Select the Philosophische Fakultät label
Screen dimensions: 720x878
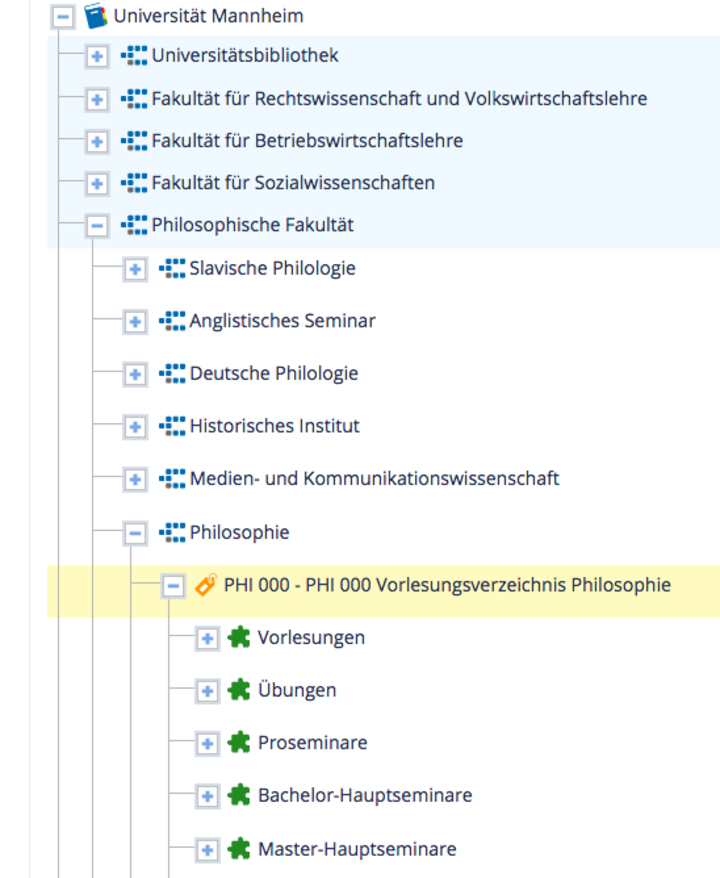[x=253, y=225]
